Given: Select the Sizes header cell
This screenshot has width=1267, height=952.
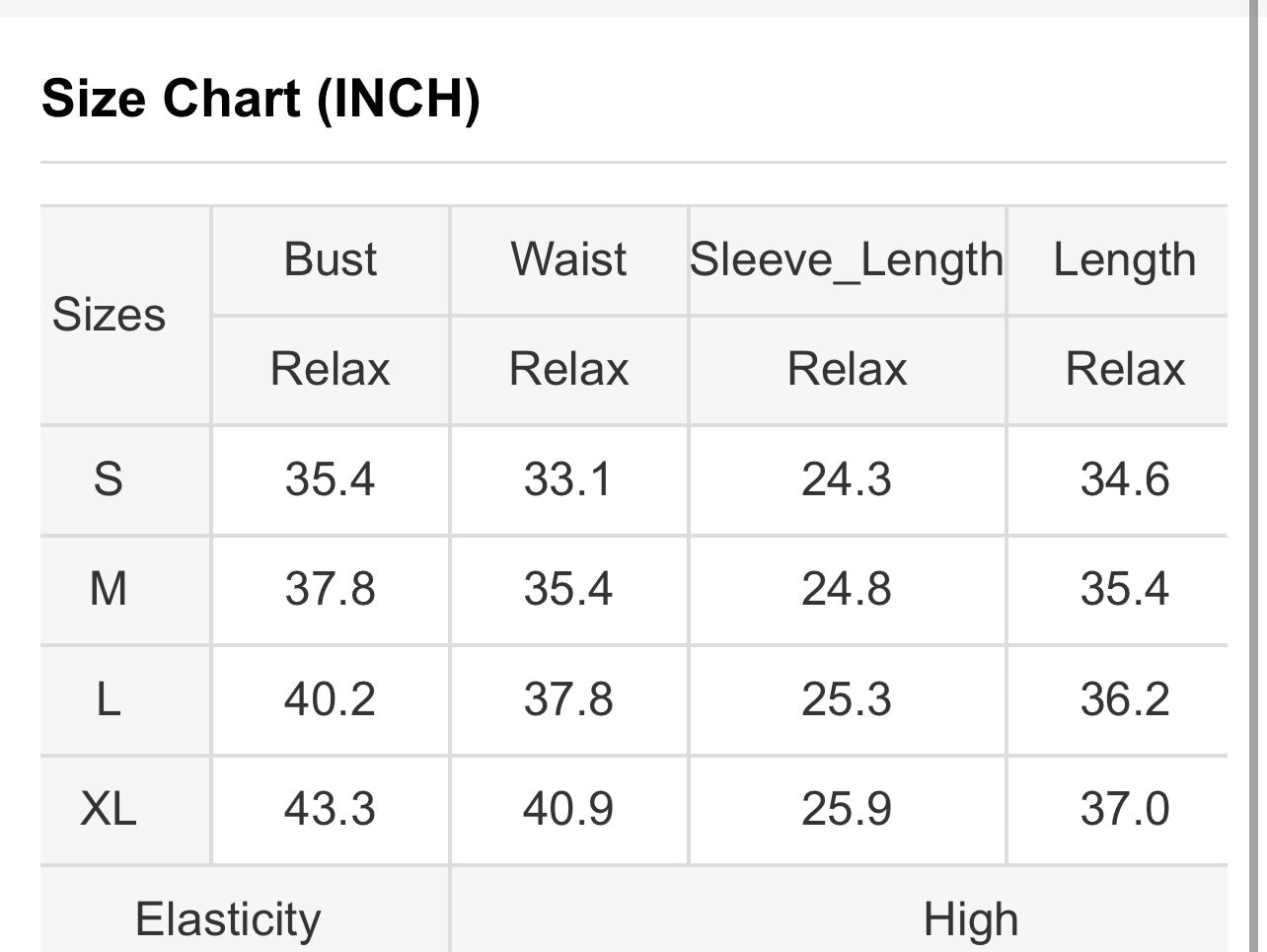Looking at the screenshot, I should [x=109, y=316].
